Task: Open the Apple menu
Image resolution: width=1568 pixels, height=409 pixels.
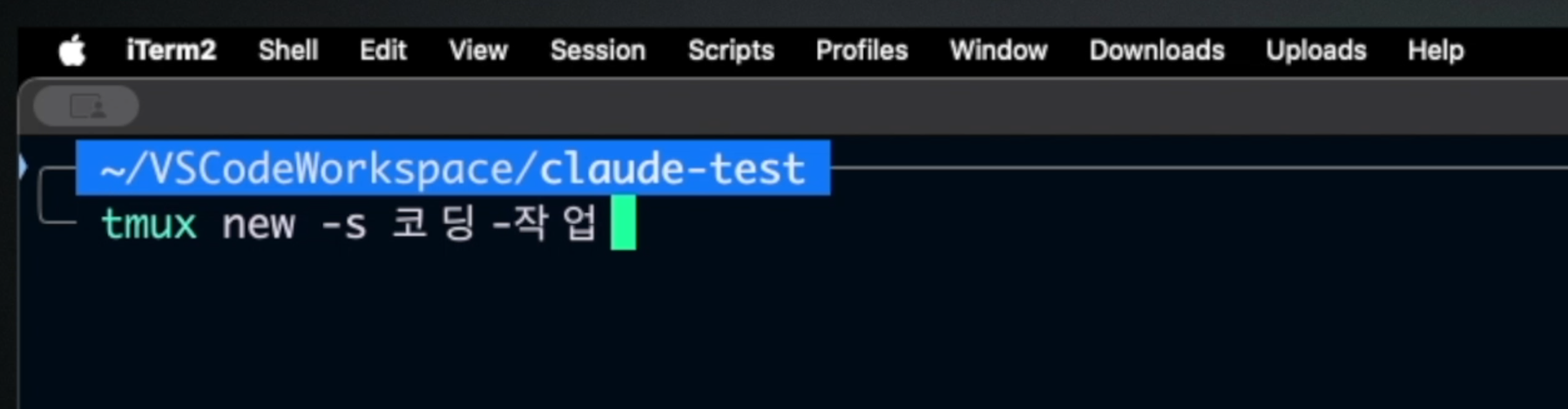Action: pos(72,51)
